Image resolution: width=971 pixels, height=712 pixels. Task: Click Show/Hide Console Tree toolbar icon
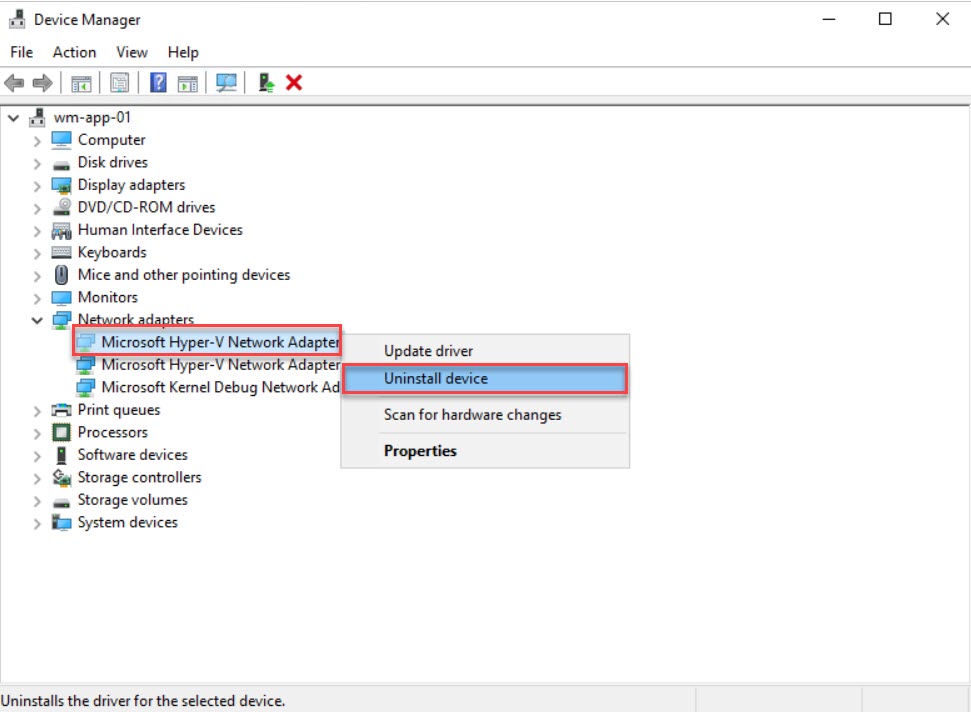[x=81, y=83]
